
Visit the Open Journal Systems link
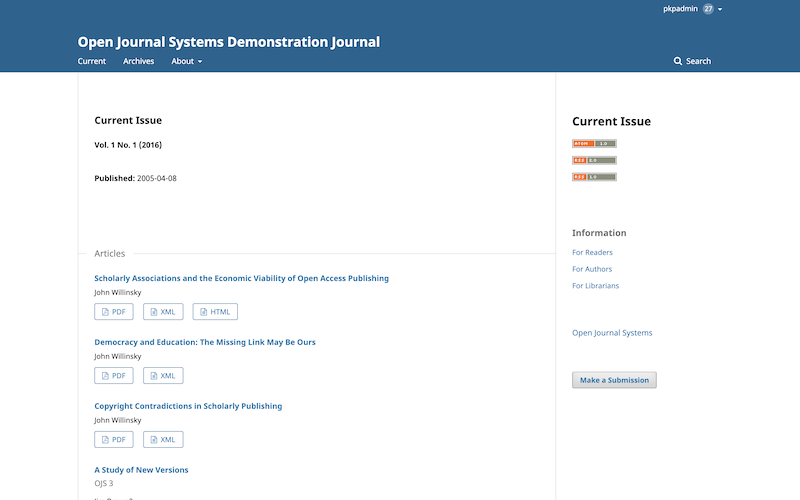[x=612, y=333]
